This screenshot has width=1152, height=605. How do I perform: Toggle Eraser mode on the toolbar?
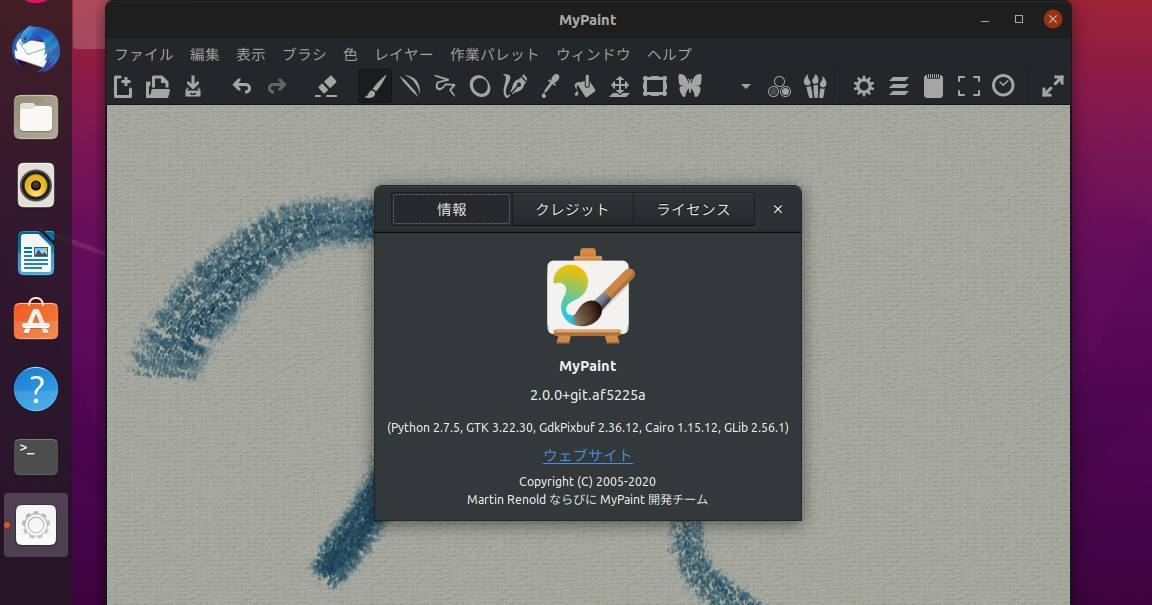326,86
